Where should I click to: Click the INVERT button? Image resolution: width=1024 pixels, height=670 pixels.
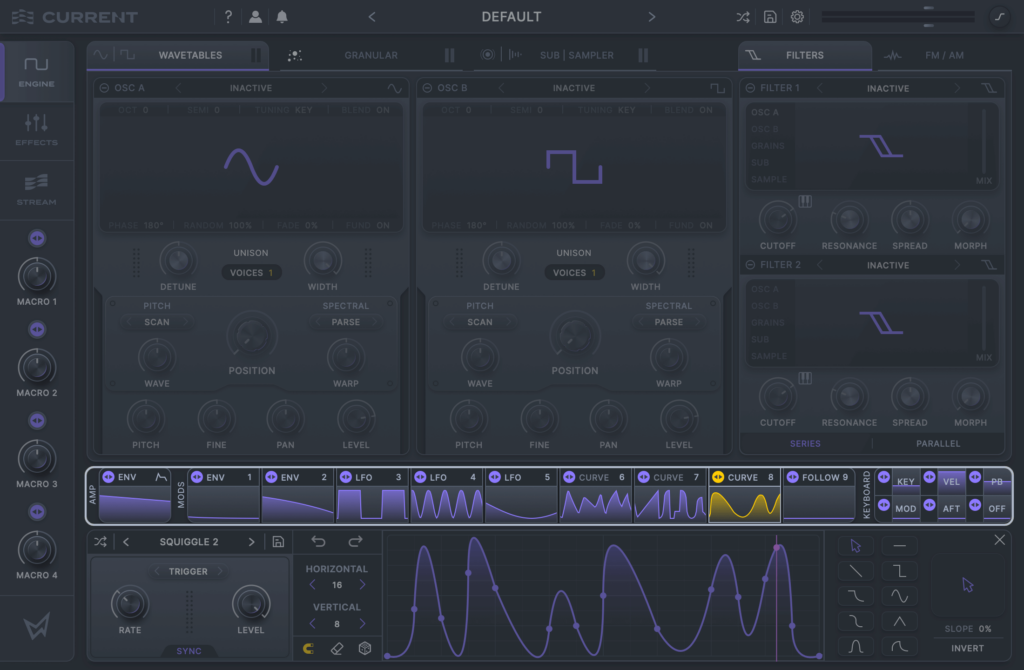967,648
